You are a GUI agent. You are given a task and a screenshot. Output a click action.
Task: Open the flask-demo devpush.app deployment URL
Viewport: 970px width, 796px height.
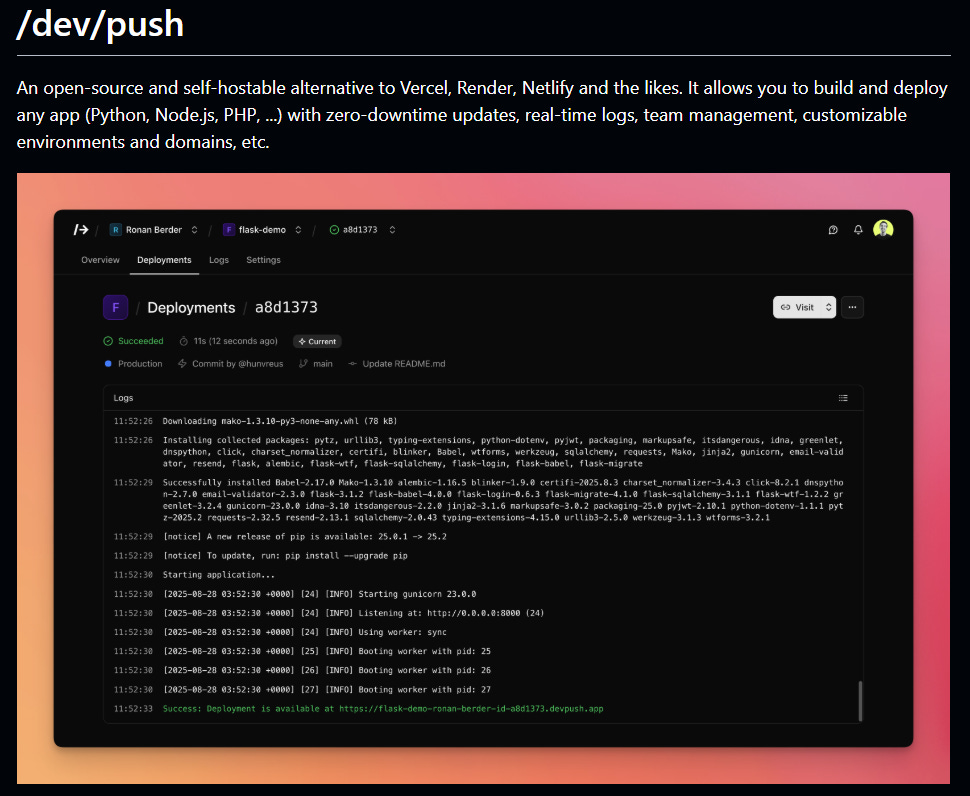click(x=471, y=709)
